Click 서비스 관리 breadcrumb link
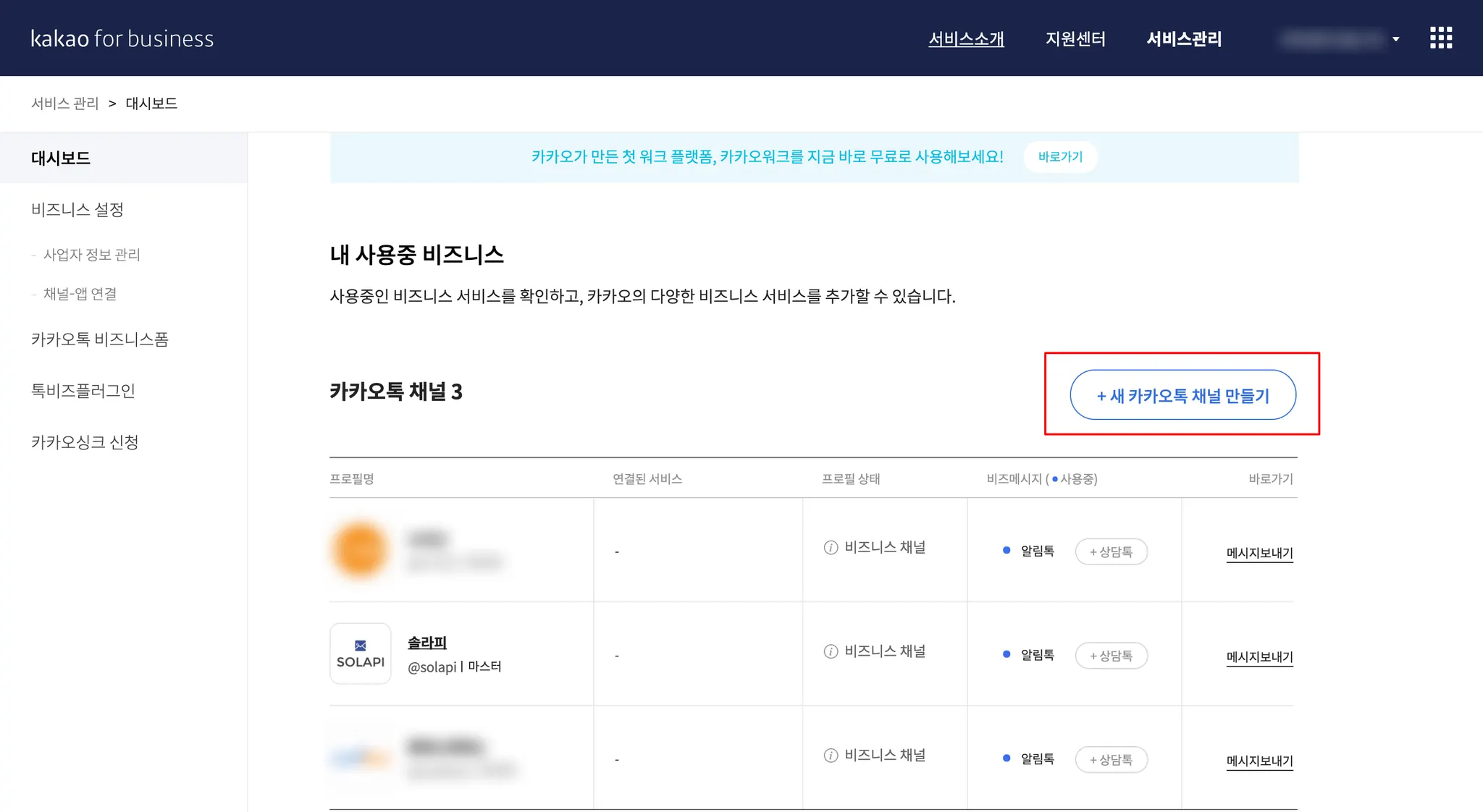The height and width of the screenshot is (812, 1483). [64, 103]
